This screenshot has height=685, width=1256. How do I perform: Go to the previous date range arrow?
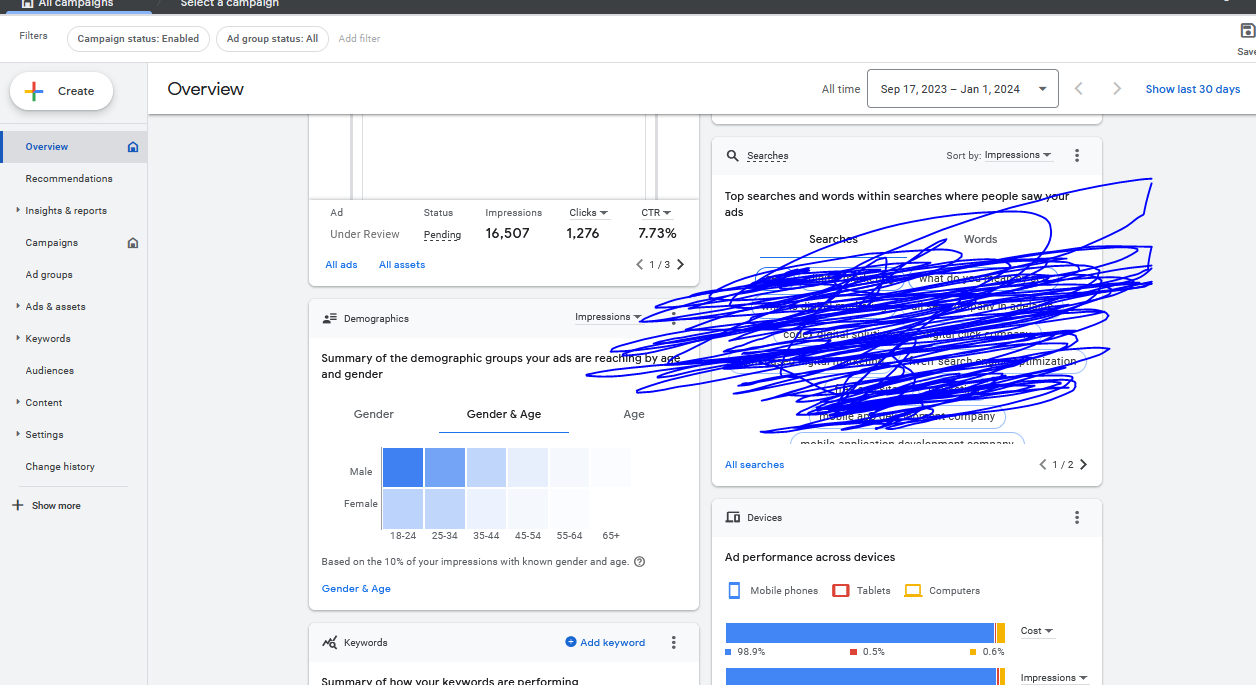click(1079, 89)
